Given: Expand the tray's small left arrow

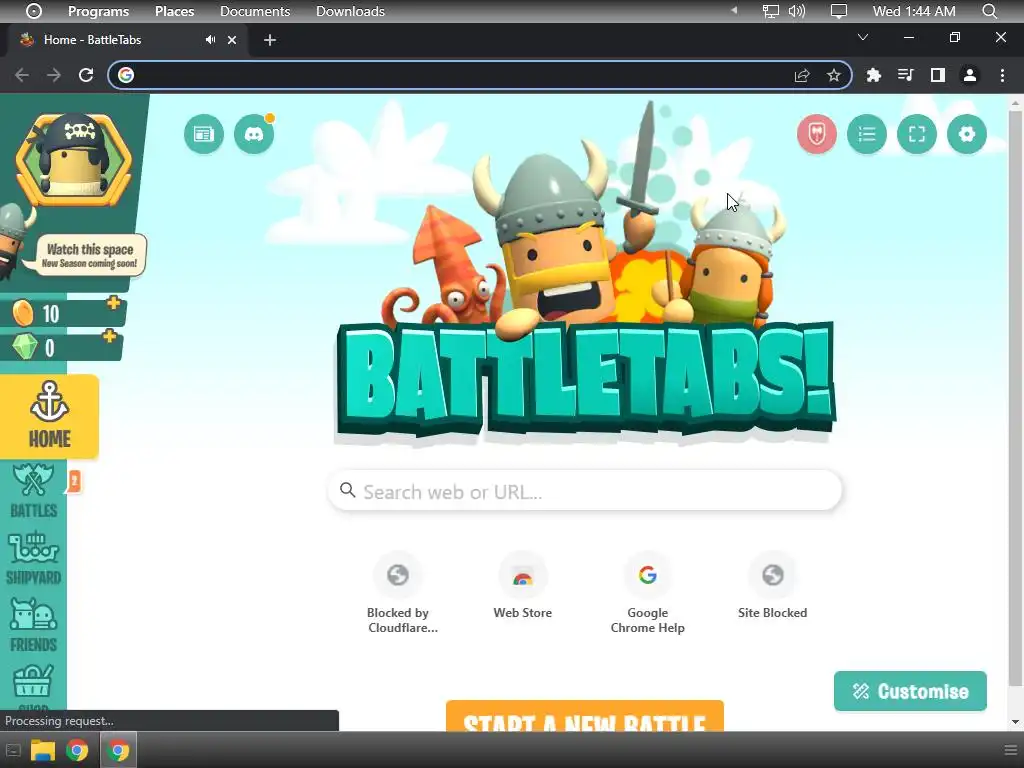Looking at the screenshot, I should [734, 10].
